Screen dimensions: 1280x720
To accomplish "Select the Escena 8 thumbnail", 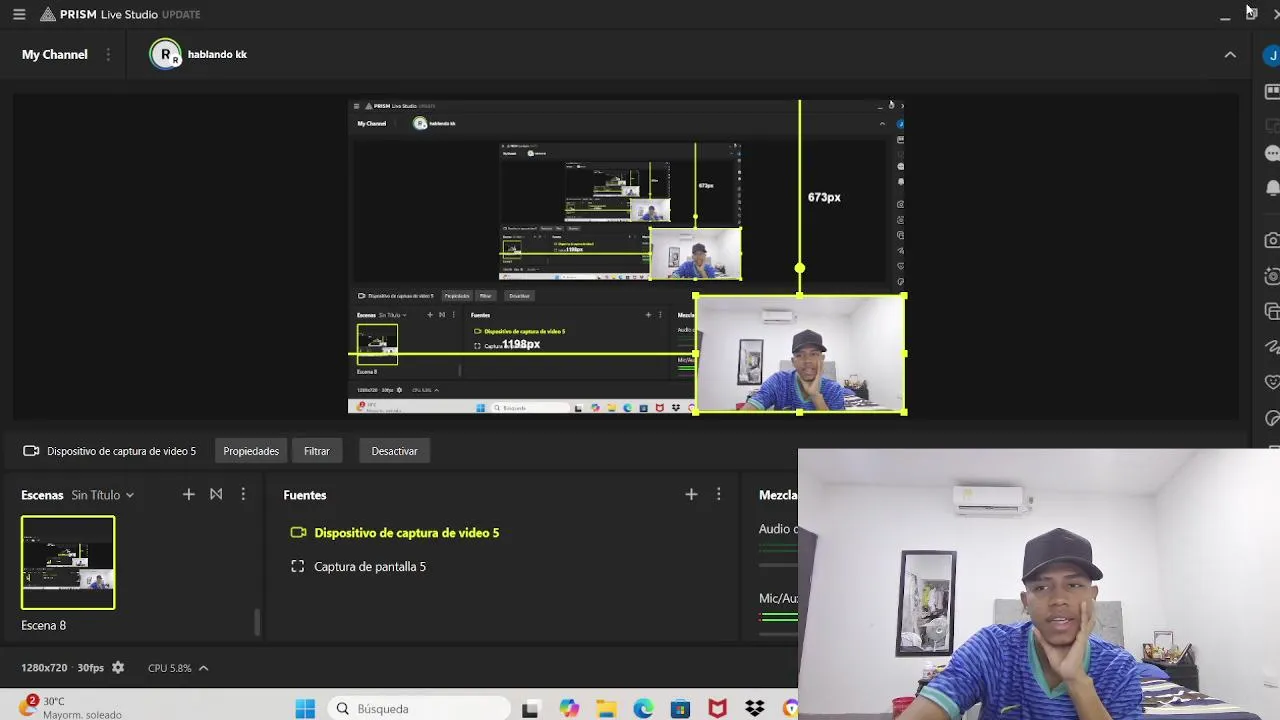I will pyautogui.click(x=68, y=562).
